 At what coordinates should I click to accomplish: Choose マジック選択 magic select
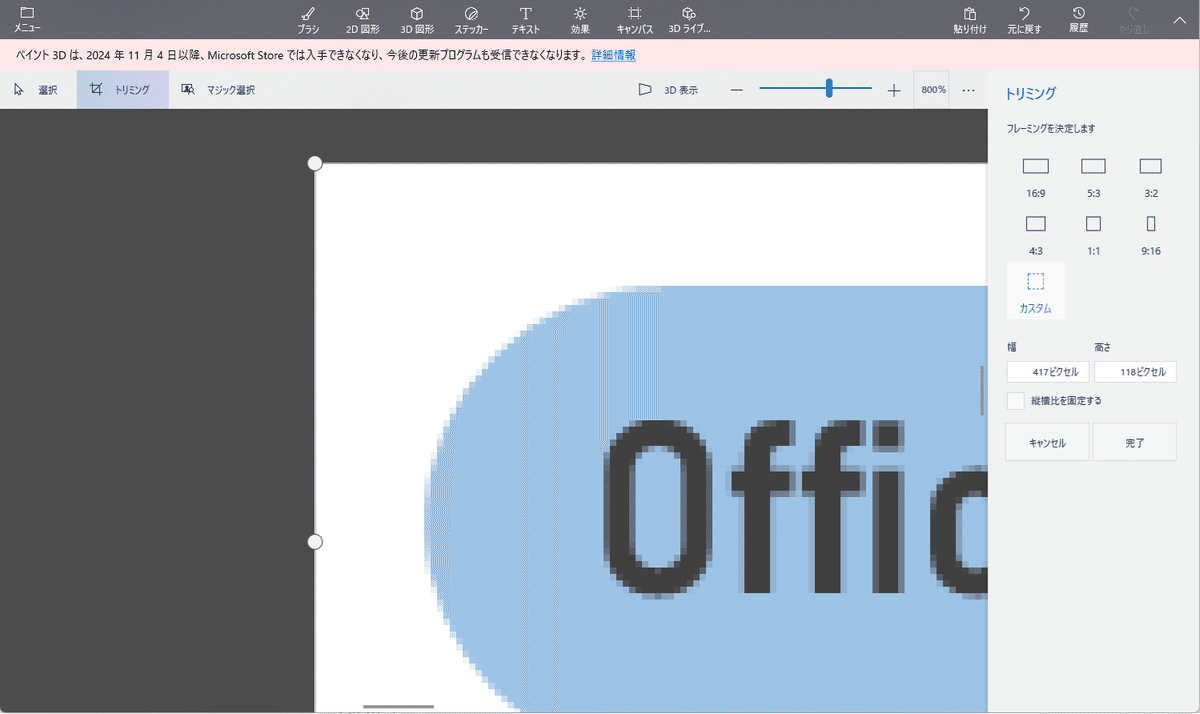click(x=219, y=90)
